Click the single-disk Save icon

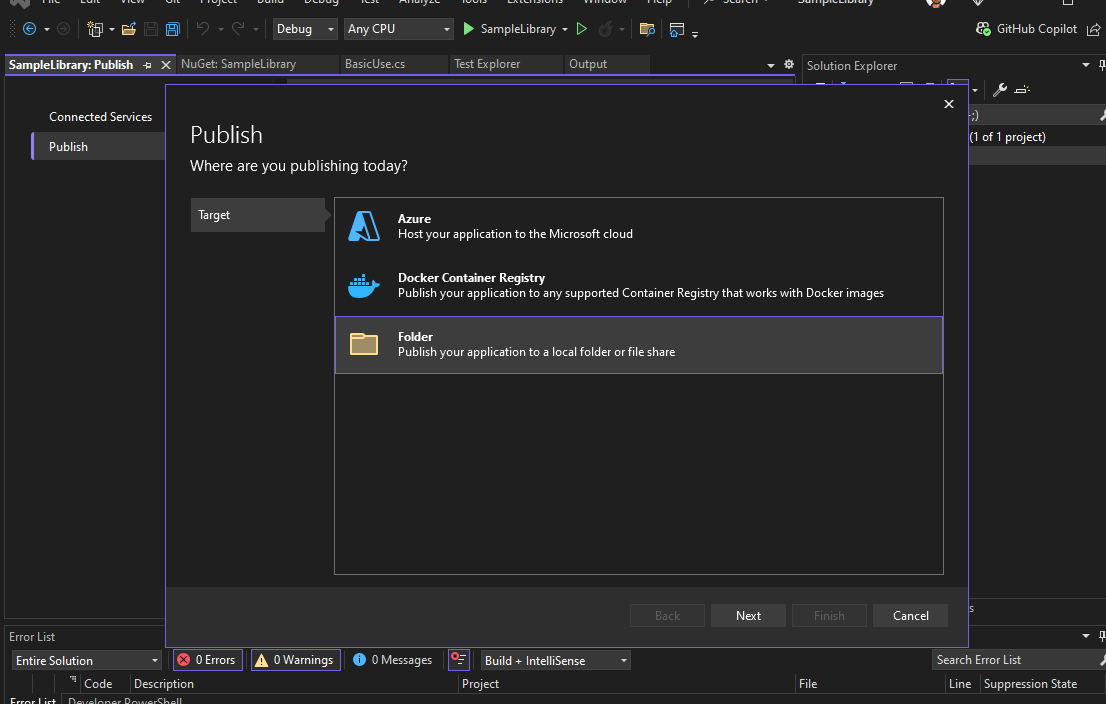150,29
